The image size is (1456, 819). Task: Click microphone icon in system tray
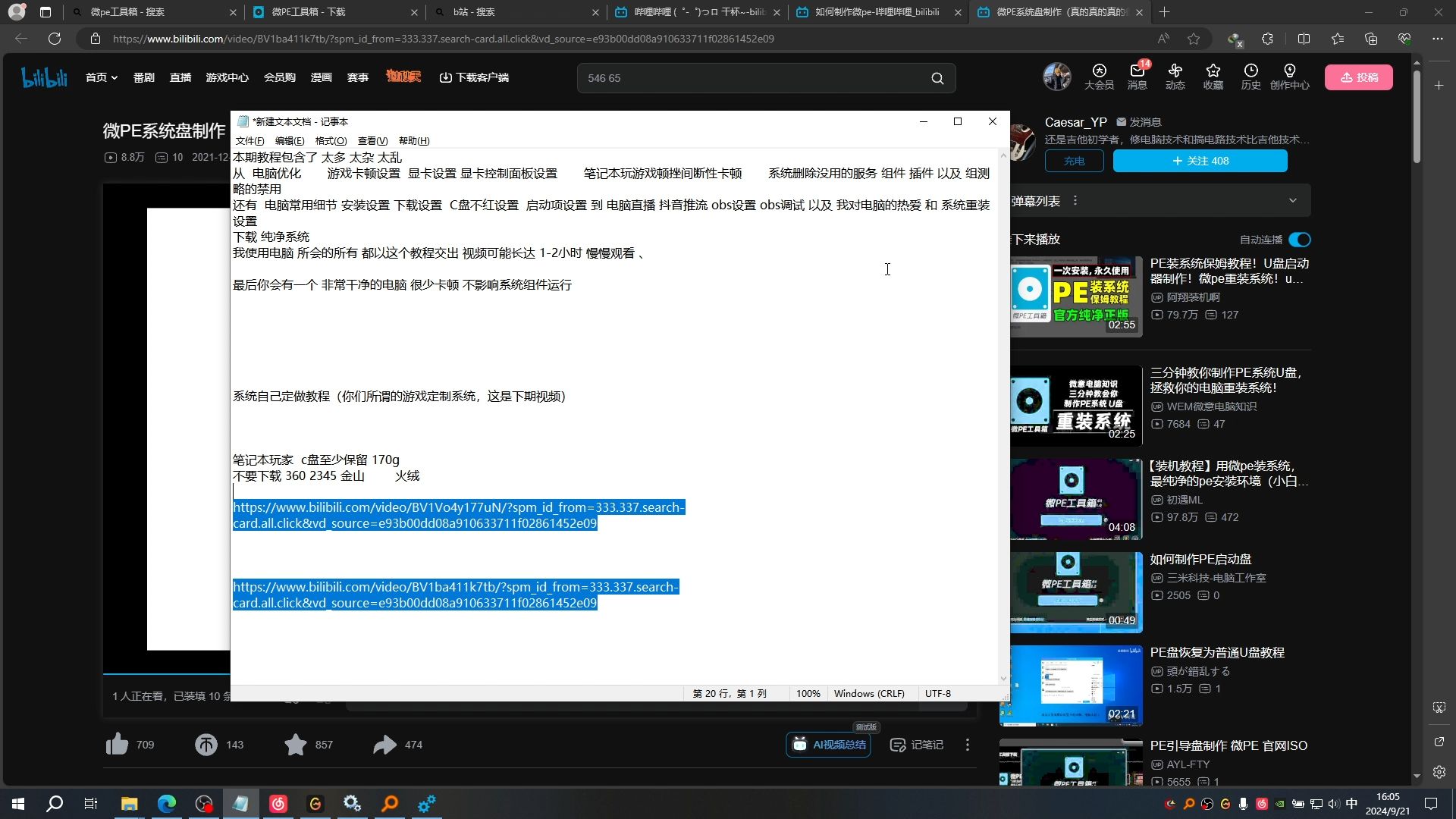point(1243,804)
